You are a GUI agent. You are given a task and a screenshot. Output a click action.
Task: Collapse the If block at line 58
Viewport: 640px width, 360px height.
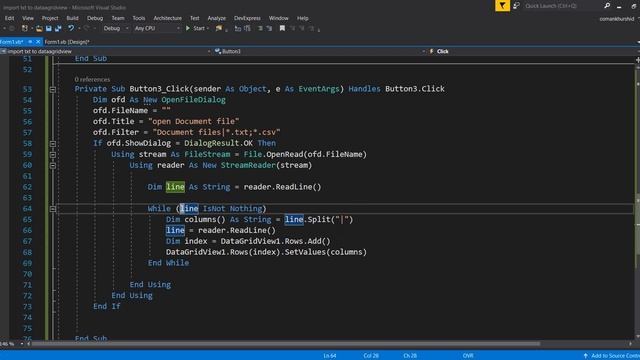53,144
